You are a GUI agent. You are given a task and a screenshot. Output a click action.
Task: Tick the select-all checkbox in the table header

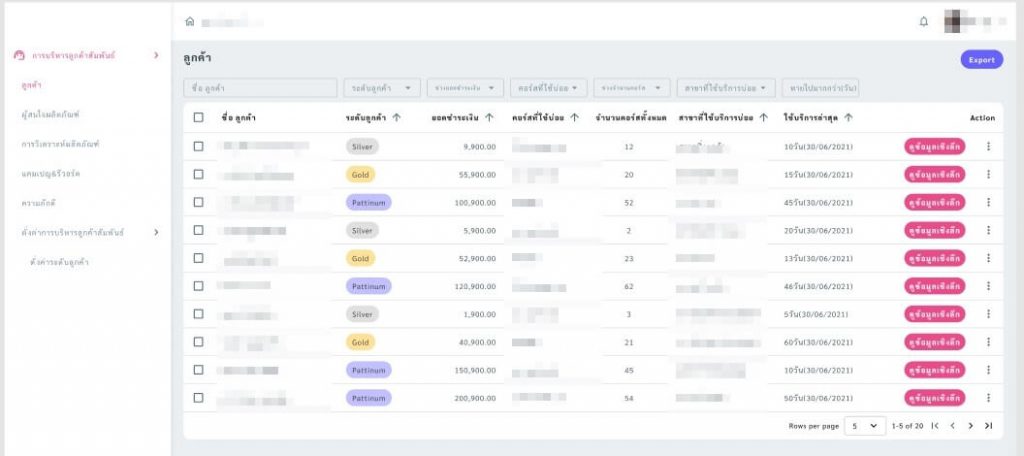click(199, 118)
